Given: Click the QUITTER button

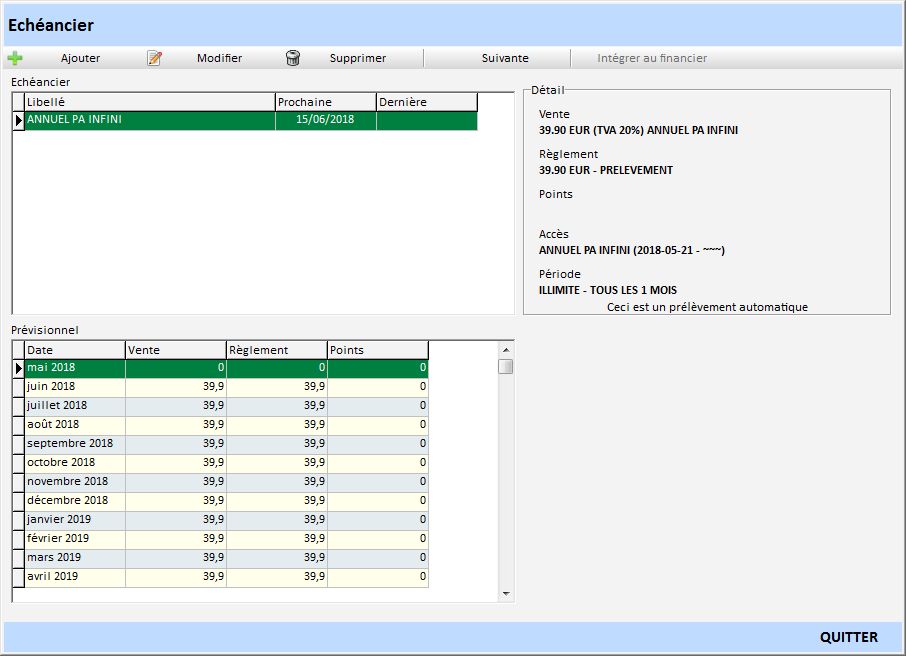Looking at the screenshot, I should 849,637.
